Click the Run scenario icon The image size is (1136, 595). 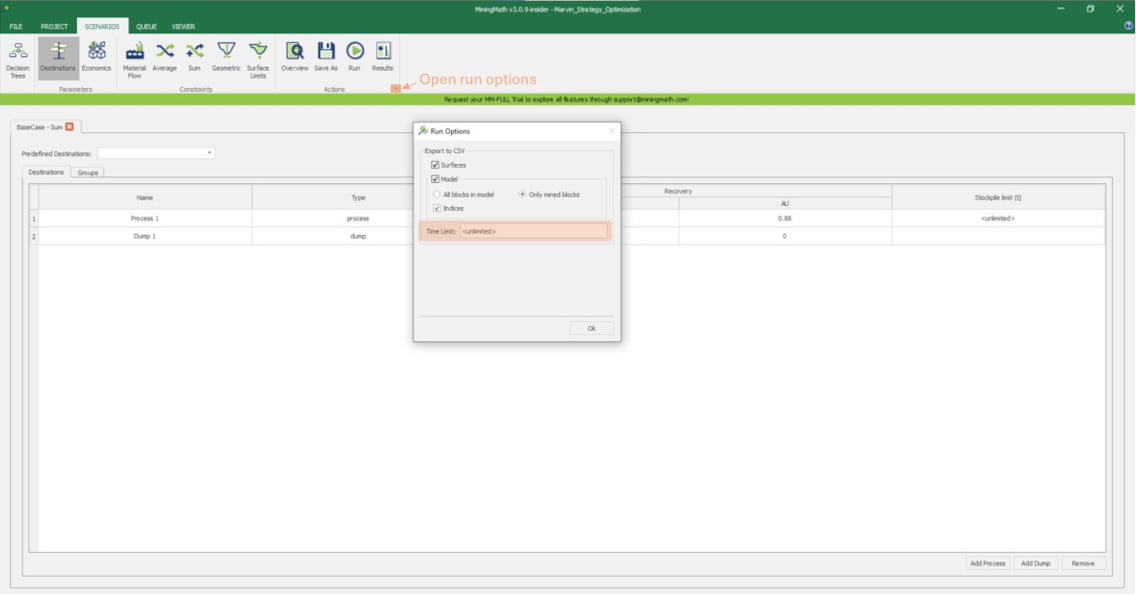354,57
